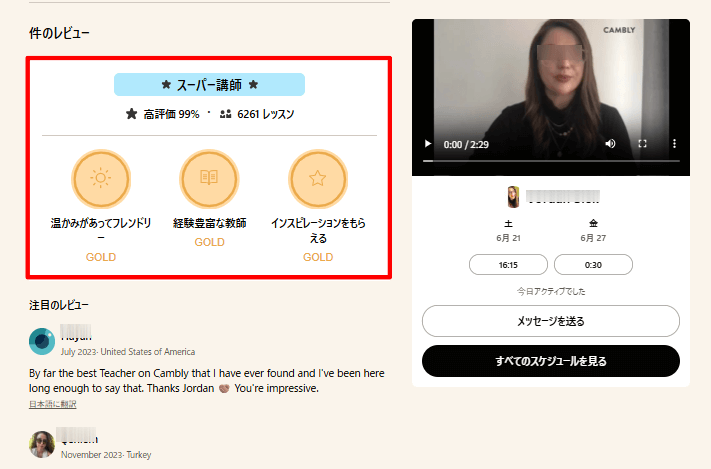This screenshot has height=469, width=711.
Task: Click the sun friendly badge icon
Action: 101,179
